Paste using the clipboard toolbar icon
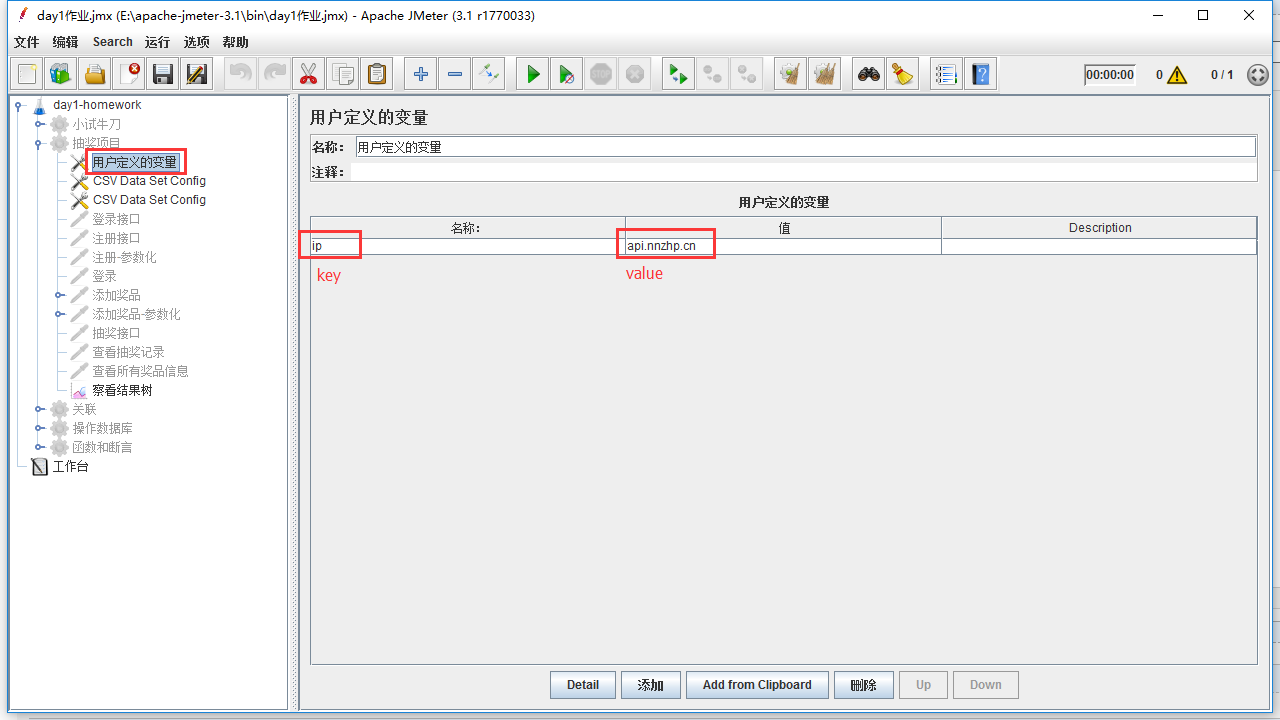1280x720 pixels. click(376, 74)
